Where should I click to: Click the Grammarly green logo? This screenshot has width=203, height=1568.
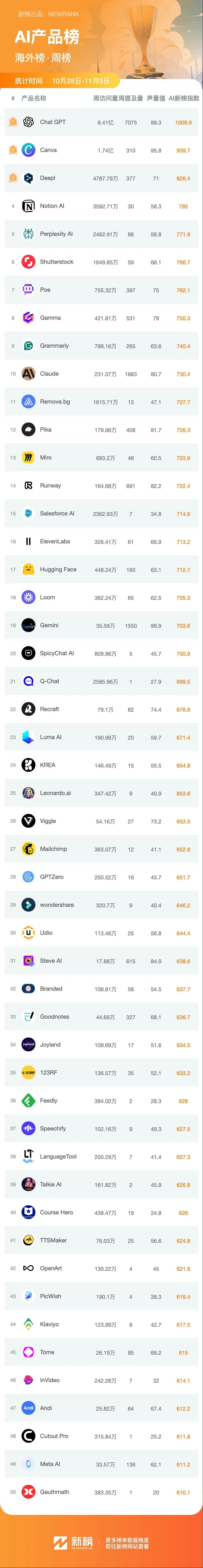(28, 346)
